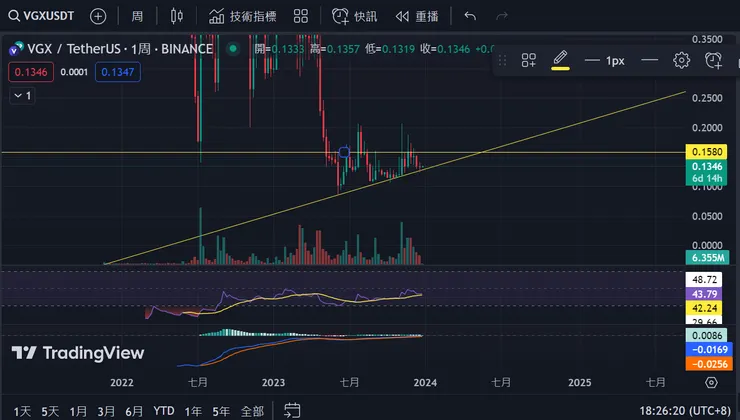
Task: Set range to 3 months
Action: (106, 411)
